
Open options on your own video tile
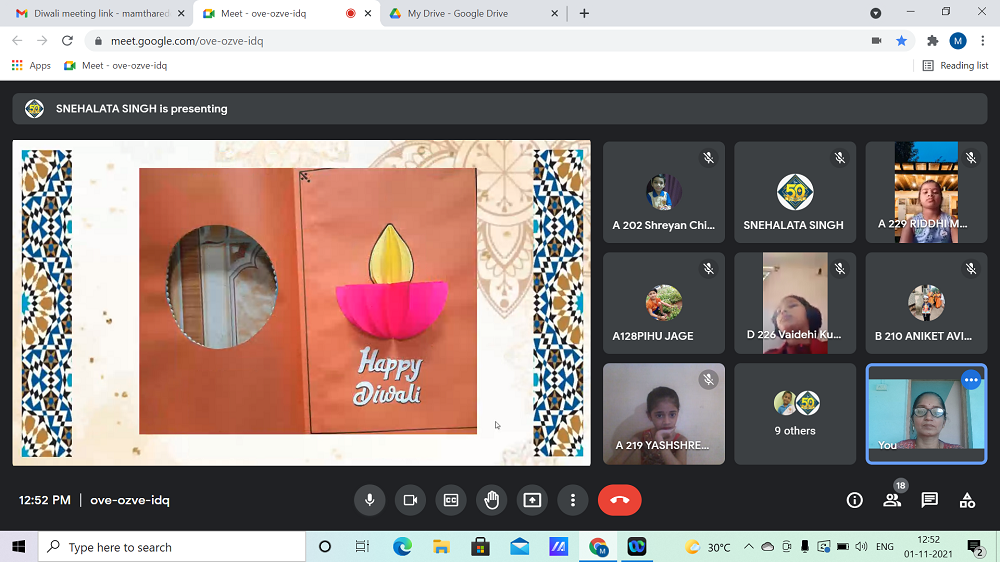[970, 380]
